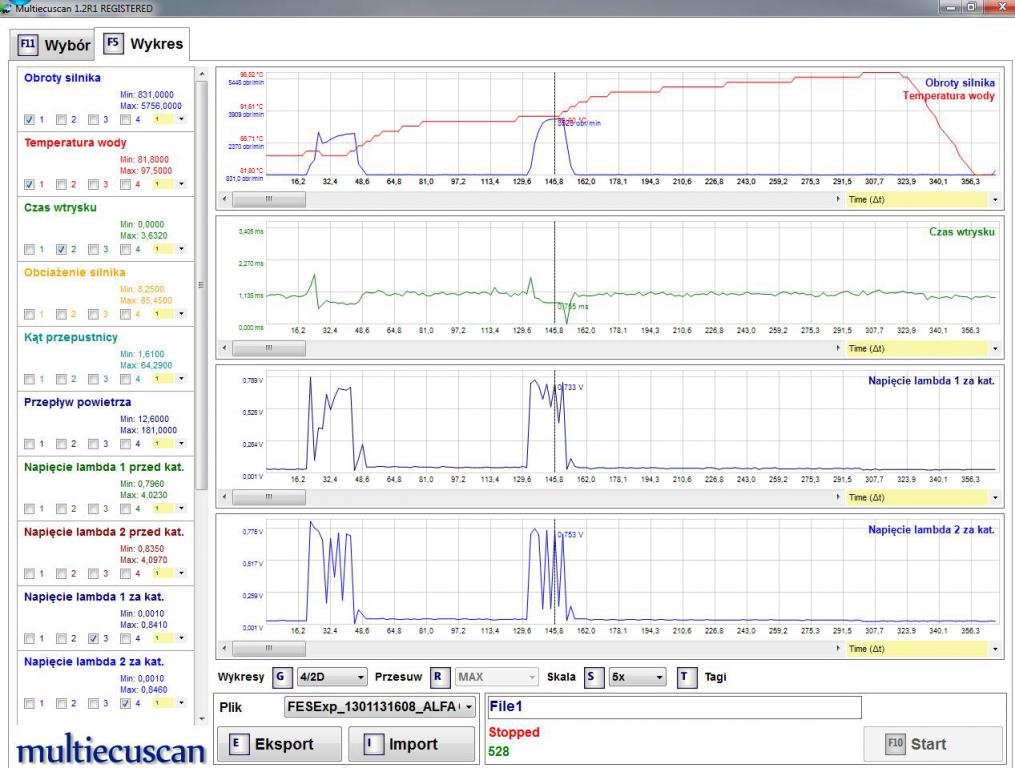Click the T icon for Tagi
This screenshot has height=768, width=1015.
(x=685, y=676)
